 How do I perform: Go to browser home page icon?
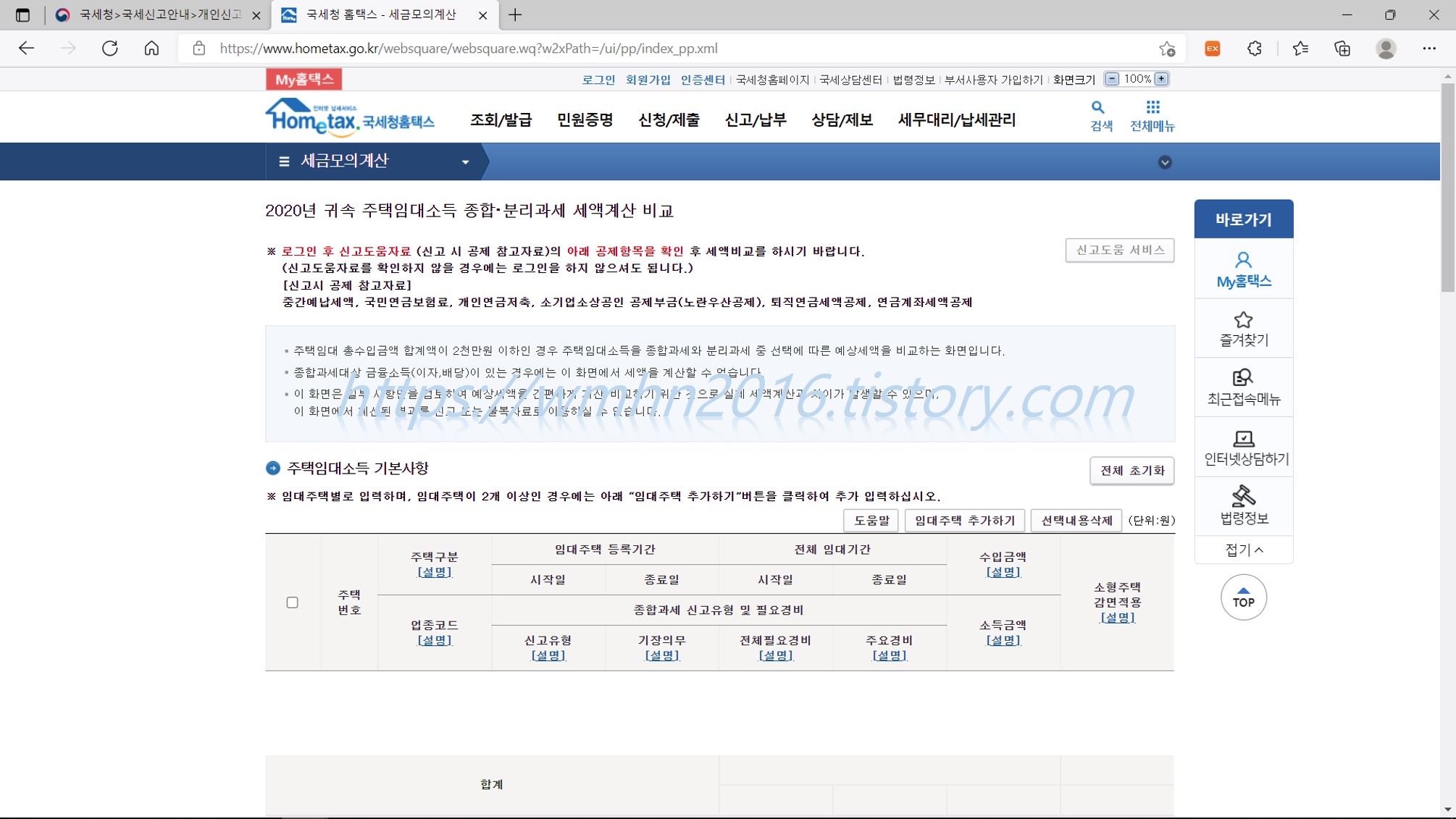pos(151,49)
